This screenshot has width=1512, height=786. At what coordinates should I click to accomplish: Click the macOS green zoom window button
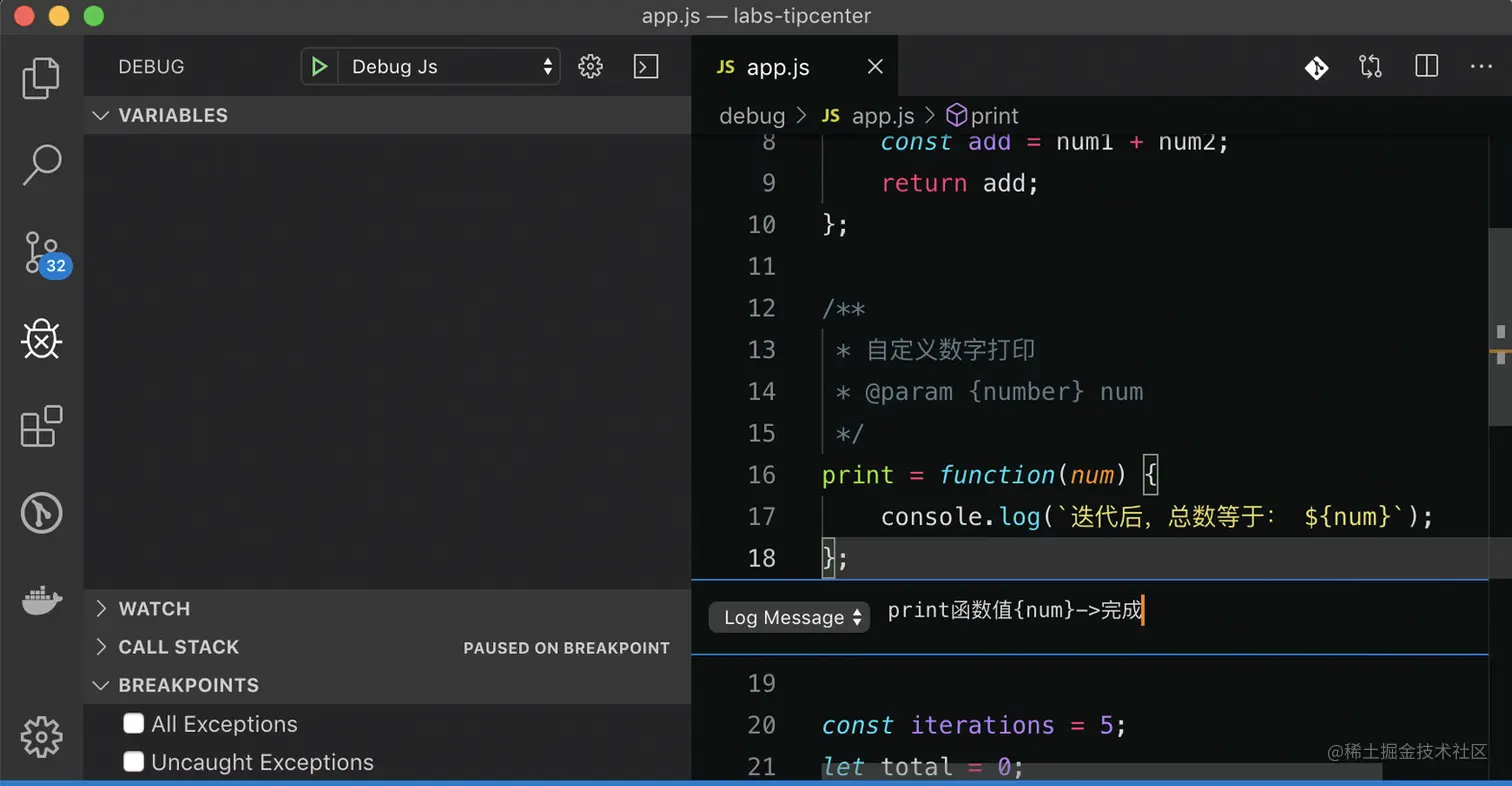(x=93, y=16)
